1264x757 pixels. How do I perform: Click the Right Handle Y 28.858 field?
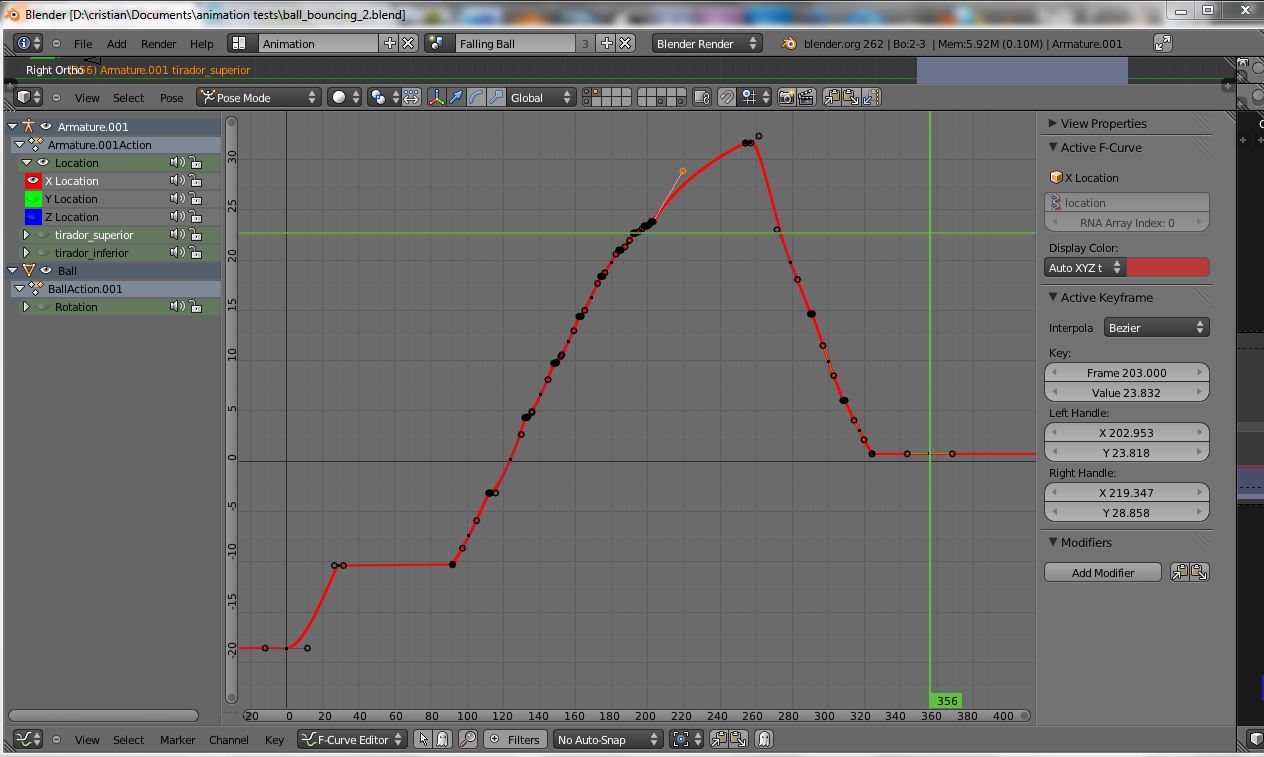pyautogui.click(x=1127, y=512)
